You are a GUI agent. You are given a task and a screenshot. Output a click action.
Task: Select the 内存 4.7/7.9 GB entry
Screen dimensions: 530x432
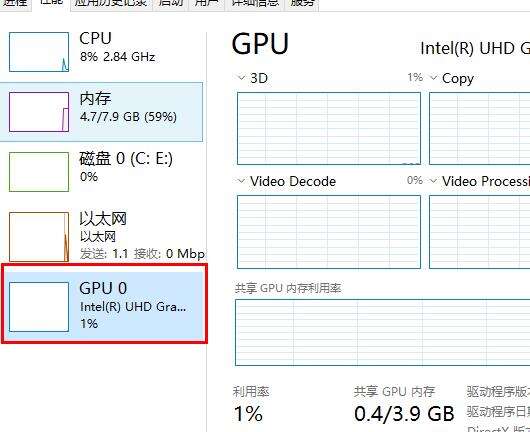pyautogui.click(x=101, y=112)
